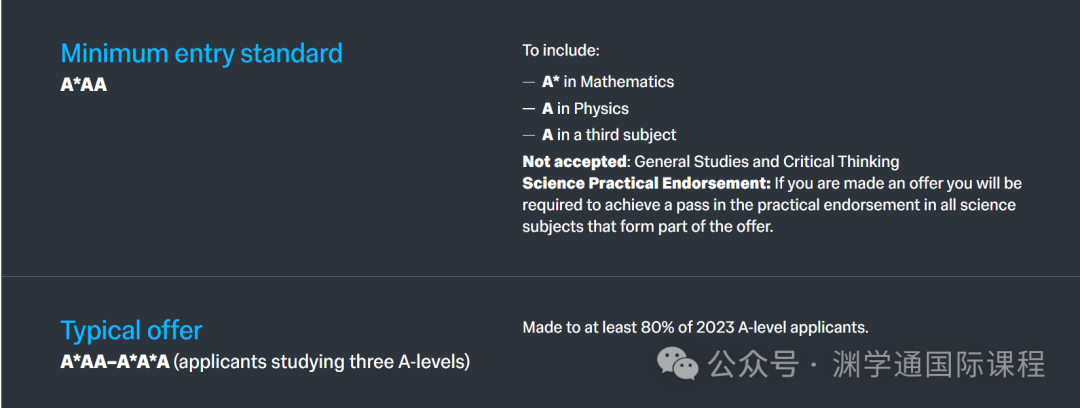Select the 'A in Physics' requirement line

pyautogui.click(x=585, y=109)
